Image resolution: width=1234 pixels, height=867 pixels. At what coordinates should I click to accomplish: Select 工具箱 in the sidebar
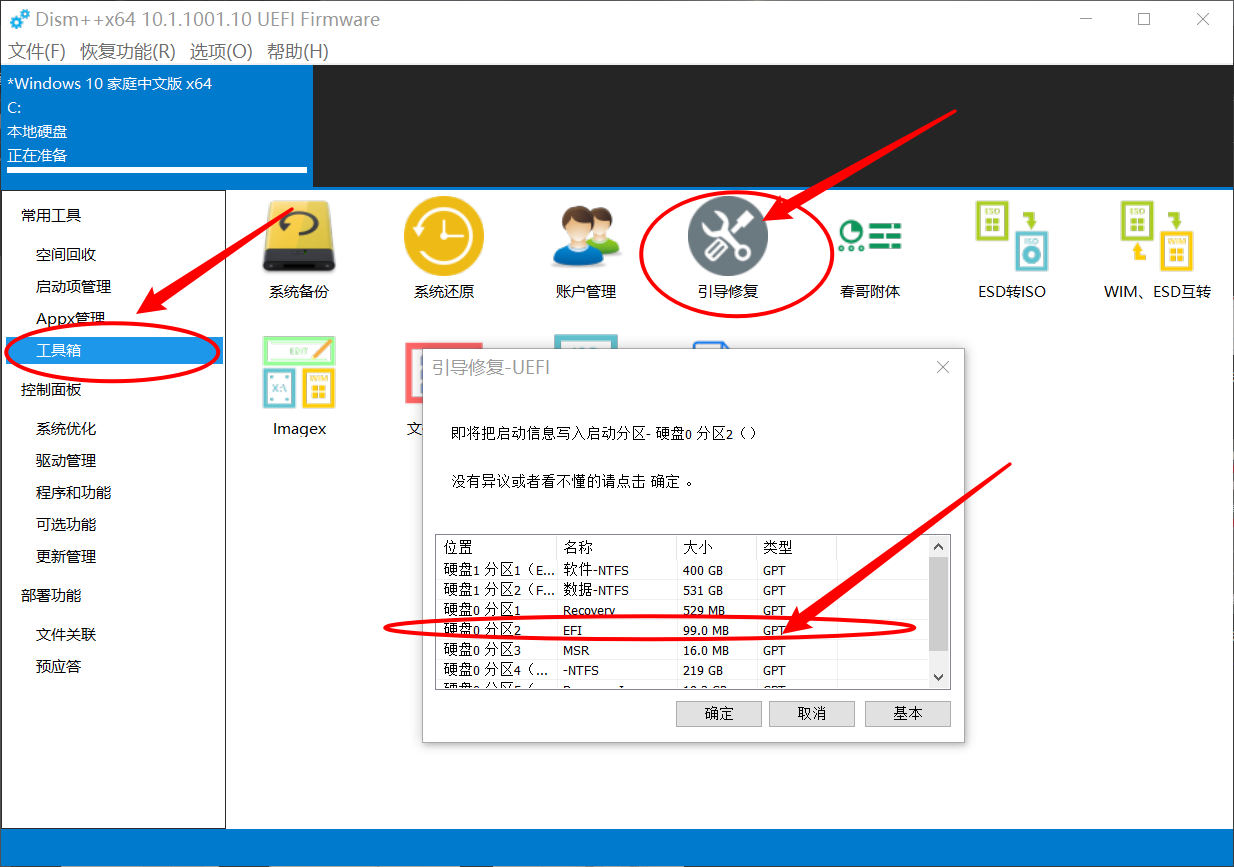(114, 351)
